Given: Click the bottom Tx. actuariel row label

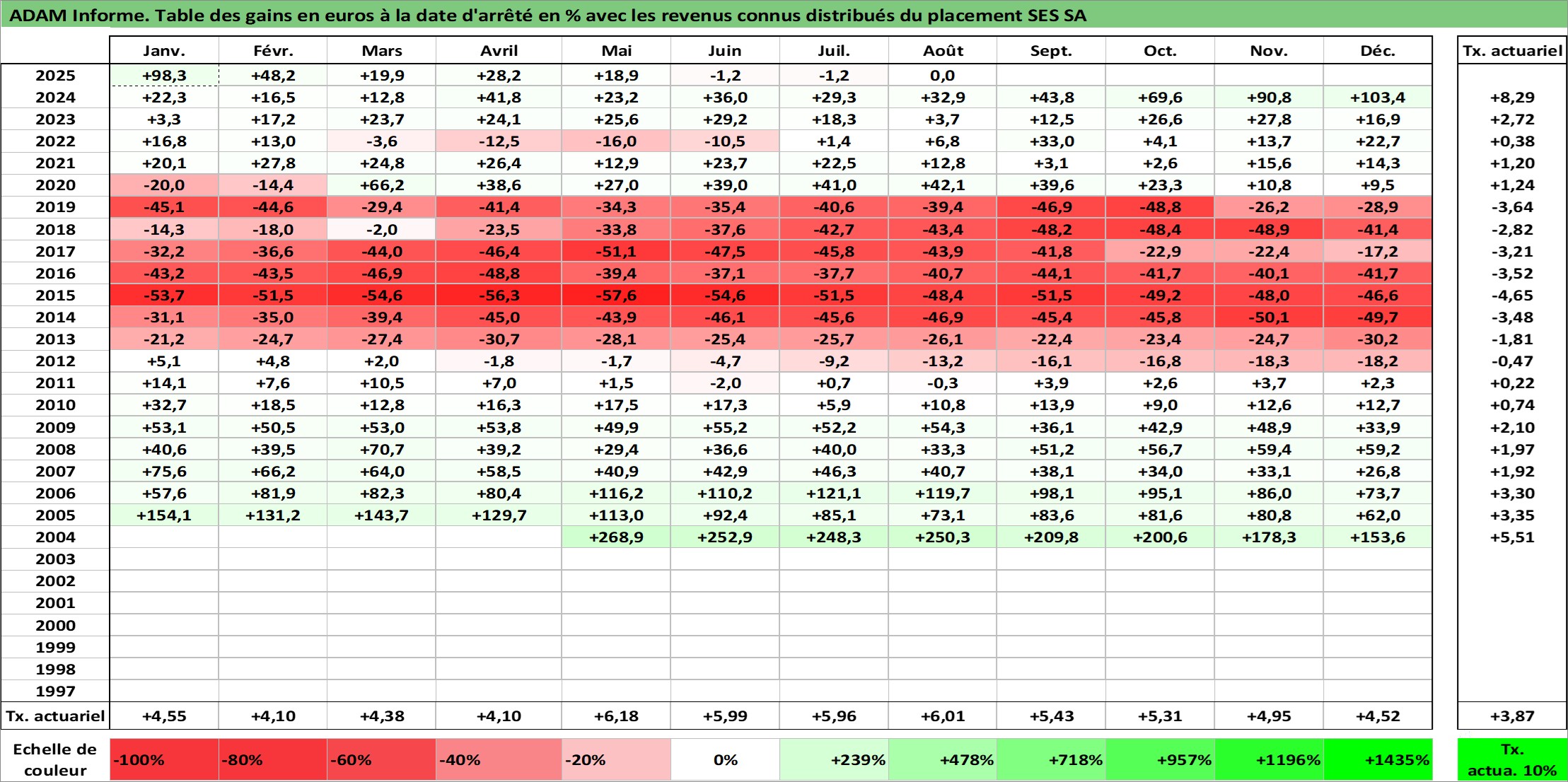Looking at the screenshot, I should click(55, 716).
